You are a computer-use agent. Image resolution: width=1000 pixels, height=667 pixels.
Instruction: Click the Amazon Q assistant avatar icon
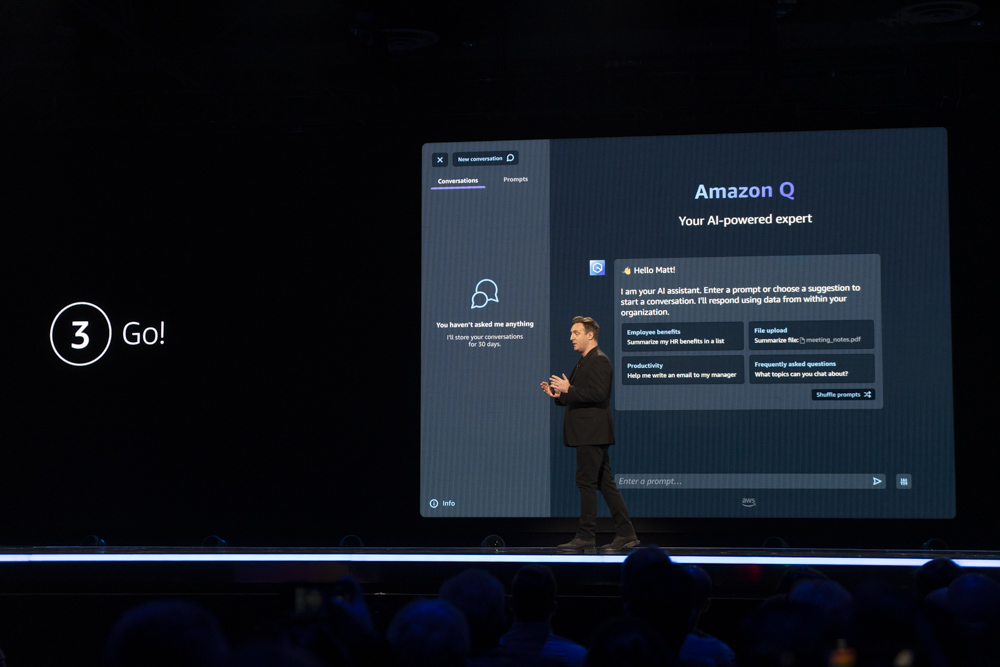pyautogui.click(x=597, y=268)
